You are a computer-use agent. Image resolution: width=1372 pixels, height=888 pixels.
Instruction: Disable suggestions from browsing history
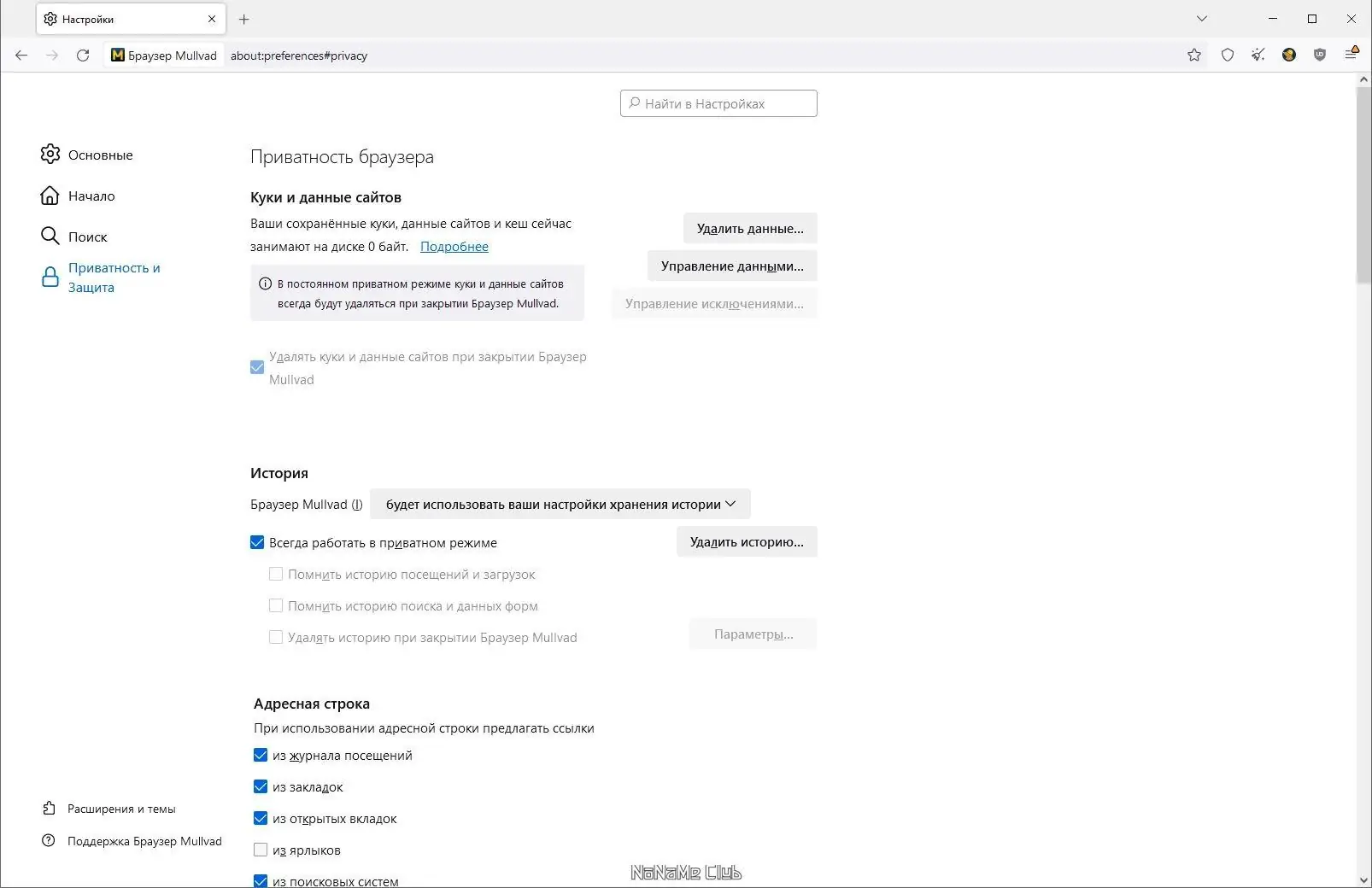pyautogui.click(x=261, y=755)
